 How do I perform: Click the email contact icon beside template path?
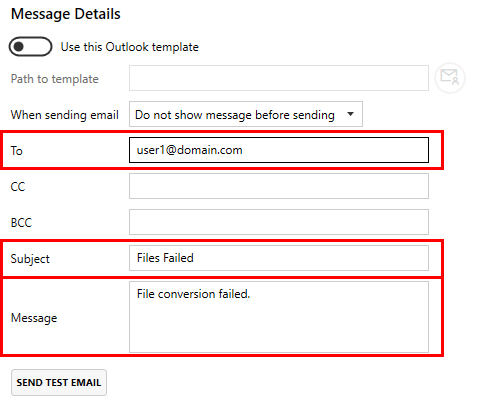[450, 78]
